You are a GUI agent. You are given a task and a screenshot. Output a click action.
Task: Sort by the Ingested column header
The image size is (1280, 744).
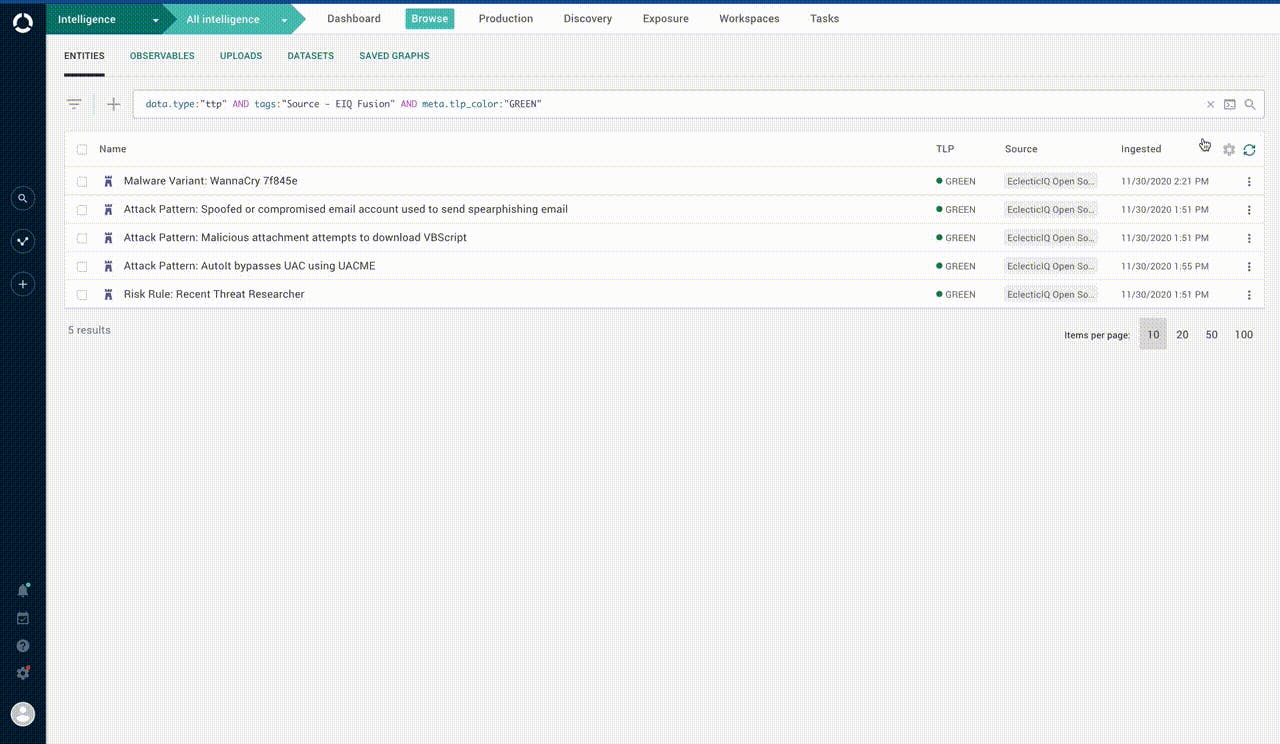tap(1141, 149)
